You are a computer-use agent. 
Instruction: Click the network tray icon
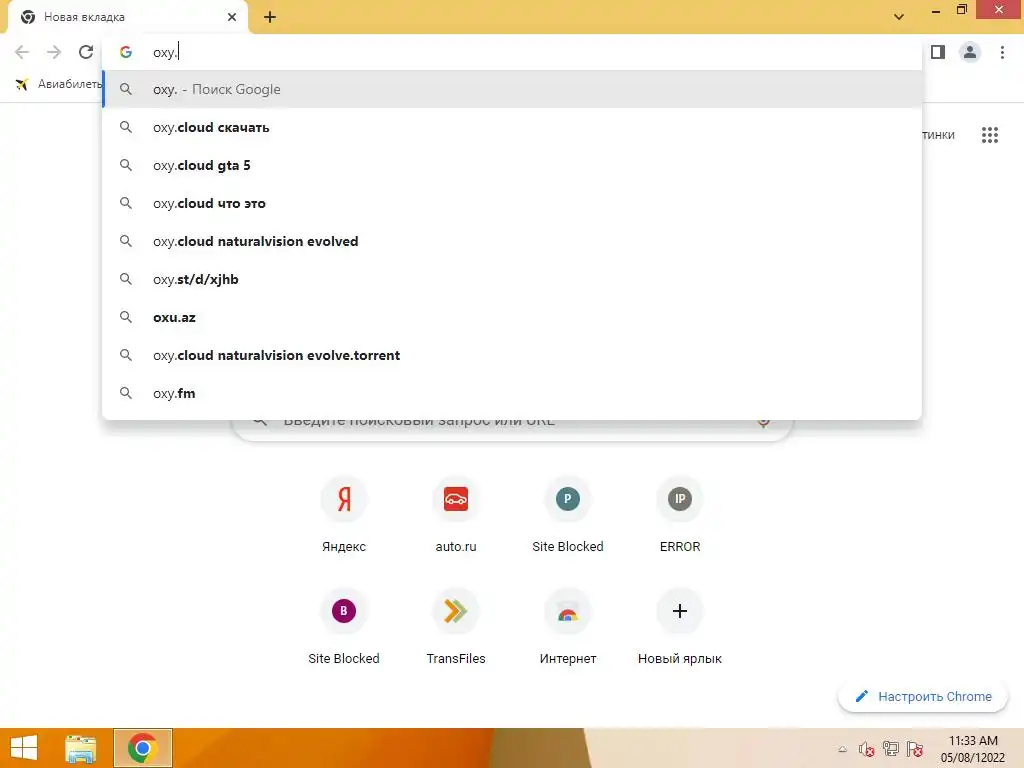point(890,749)
